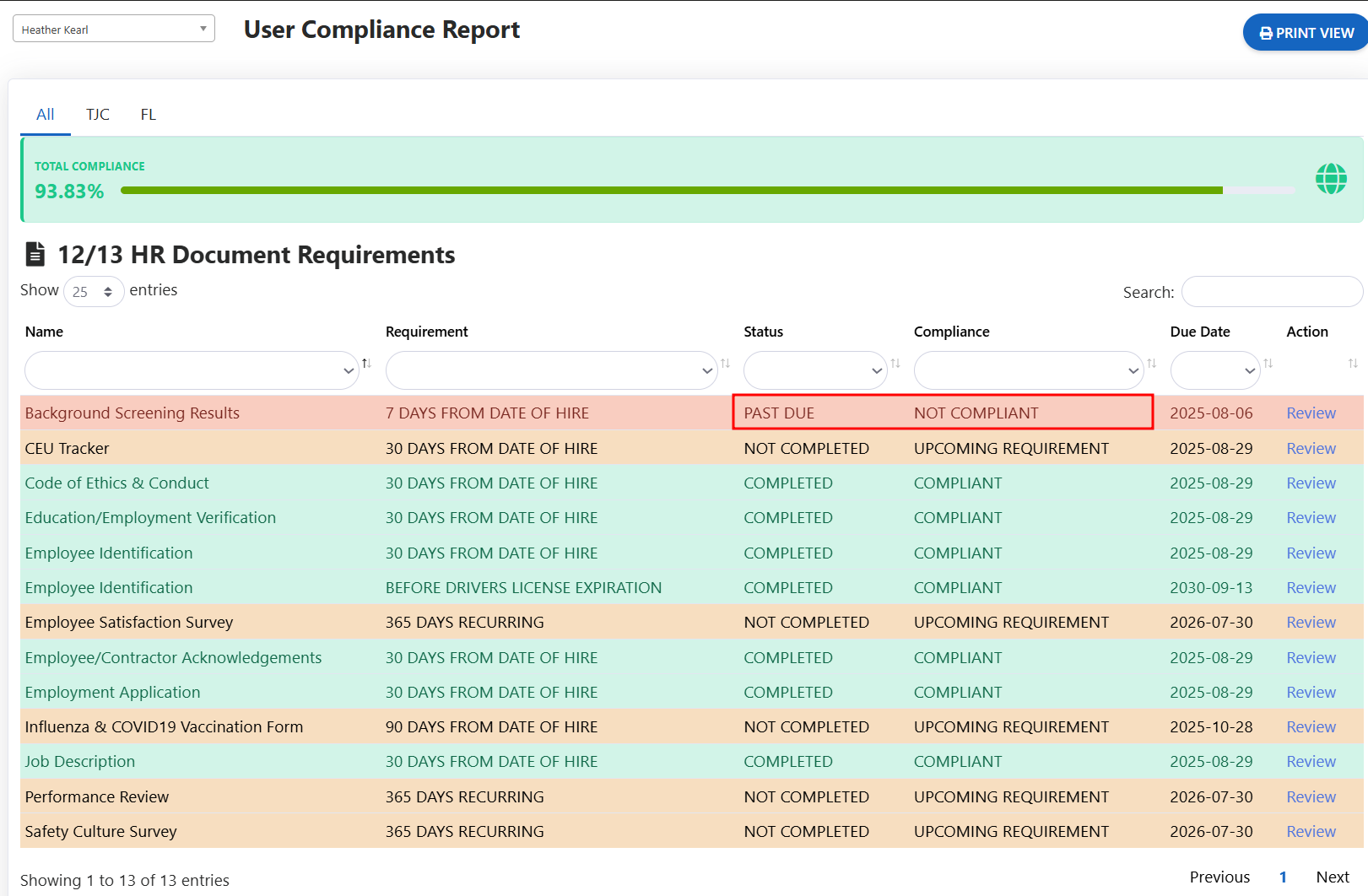
Task: Switch to the FL tab
Action: tap(149, 115)
